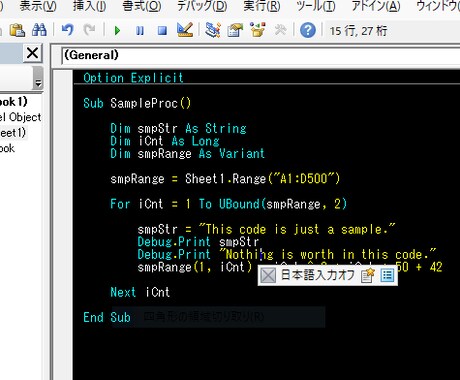The width and height of the screenshot is (460, 380).
Task: Open Find with the binoculars icon
Action: pos(39,30)
